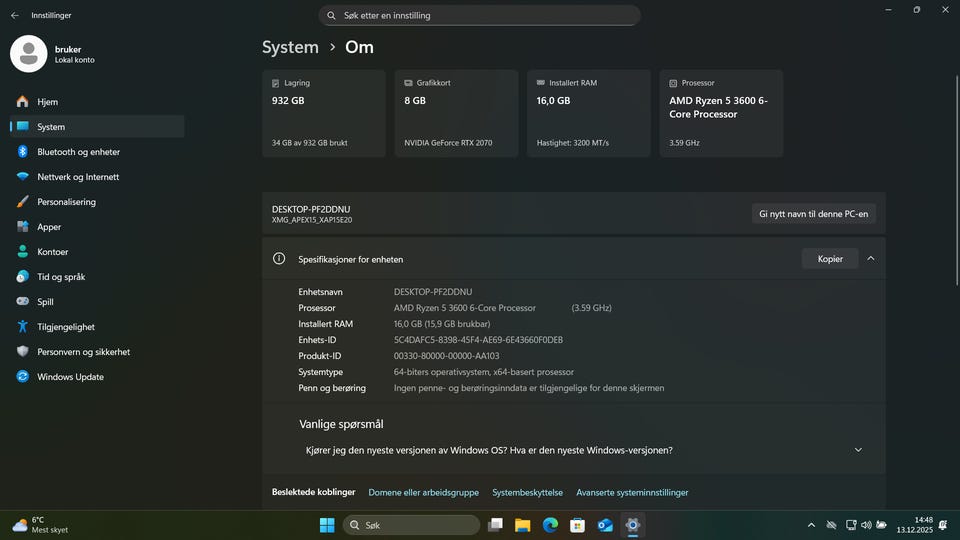
Task: Open Microsoft Edge from the taskbar
Action: [x=549, y=525]
